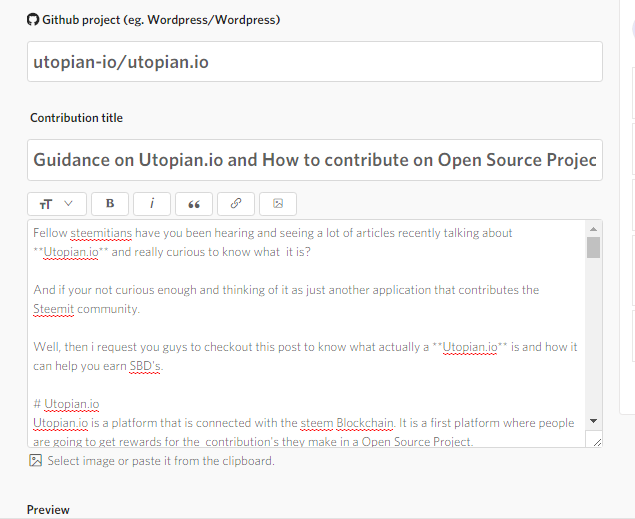Click the Contribution title label

click(x=77, y=118)
